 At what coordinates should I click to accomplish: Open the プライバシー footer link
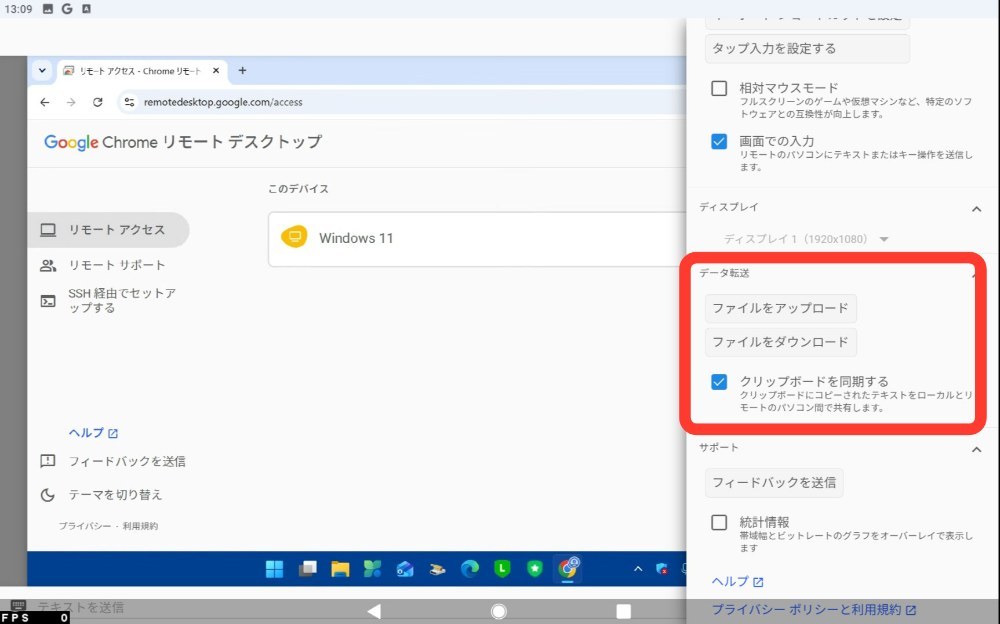[x=85, y=526]
